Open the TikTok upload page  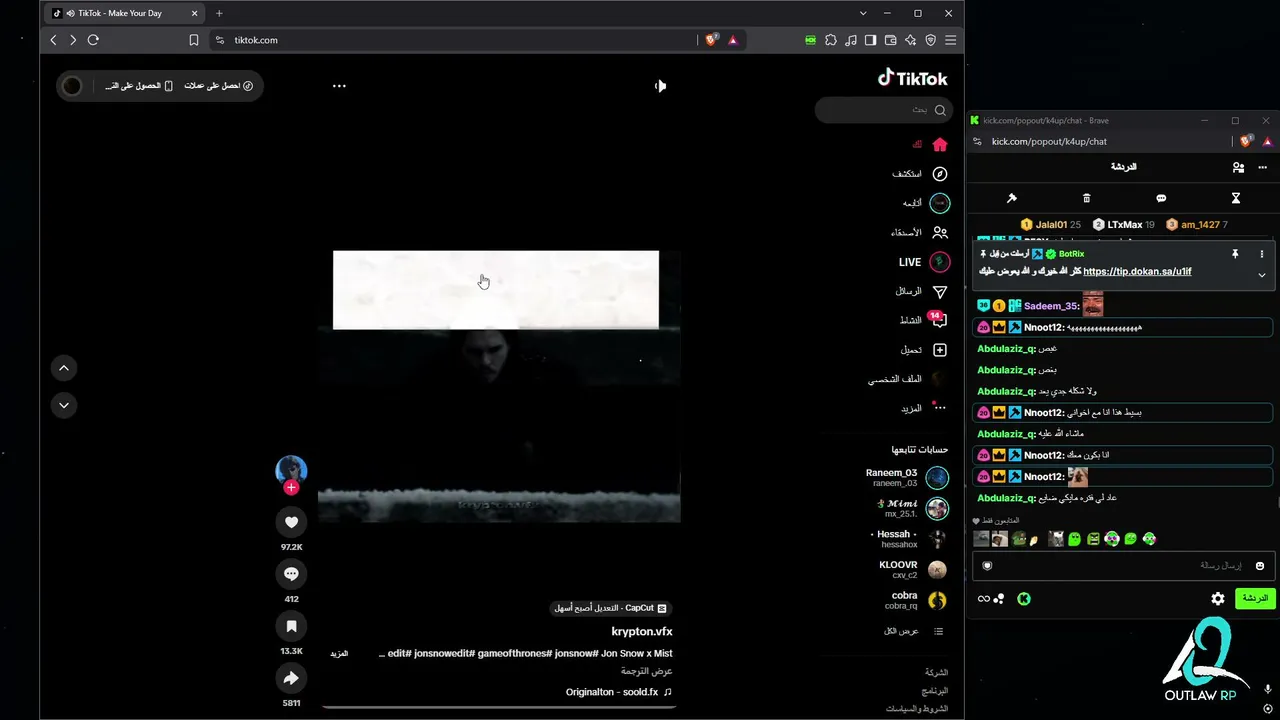924,350
